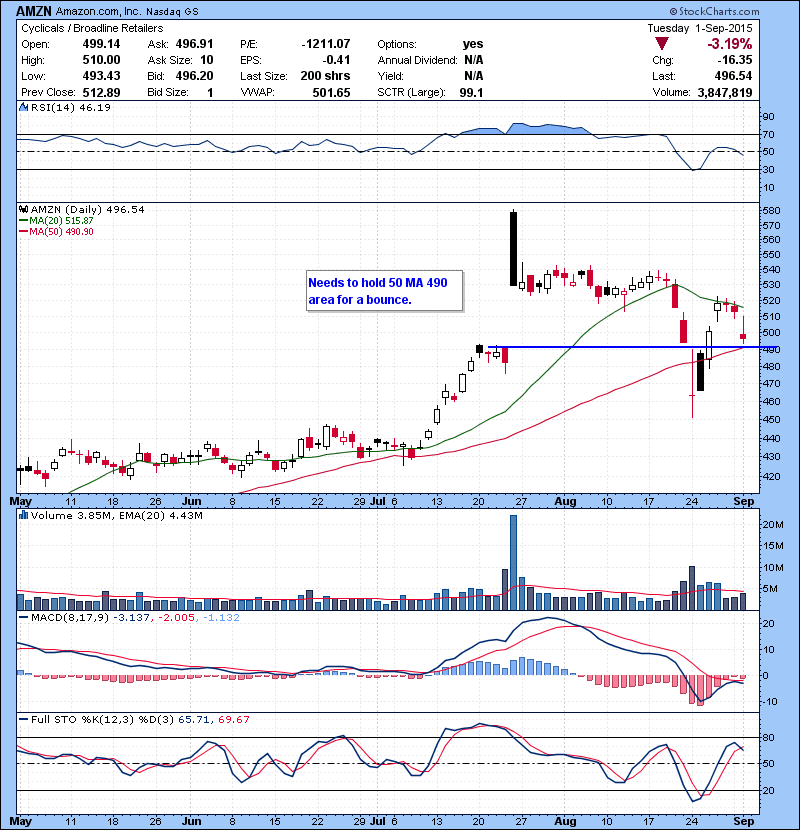
Task: Click the 'Needs to hold 50 MA 490' annotation box
Action: (384, 291)
